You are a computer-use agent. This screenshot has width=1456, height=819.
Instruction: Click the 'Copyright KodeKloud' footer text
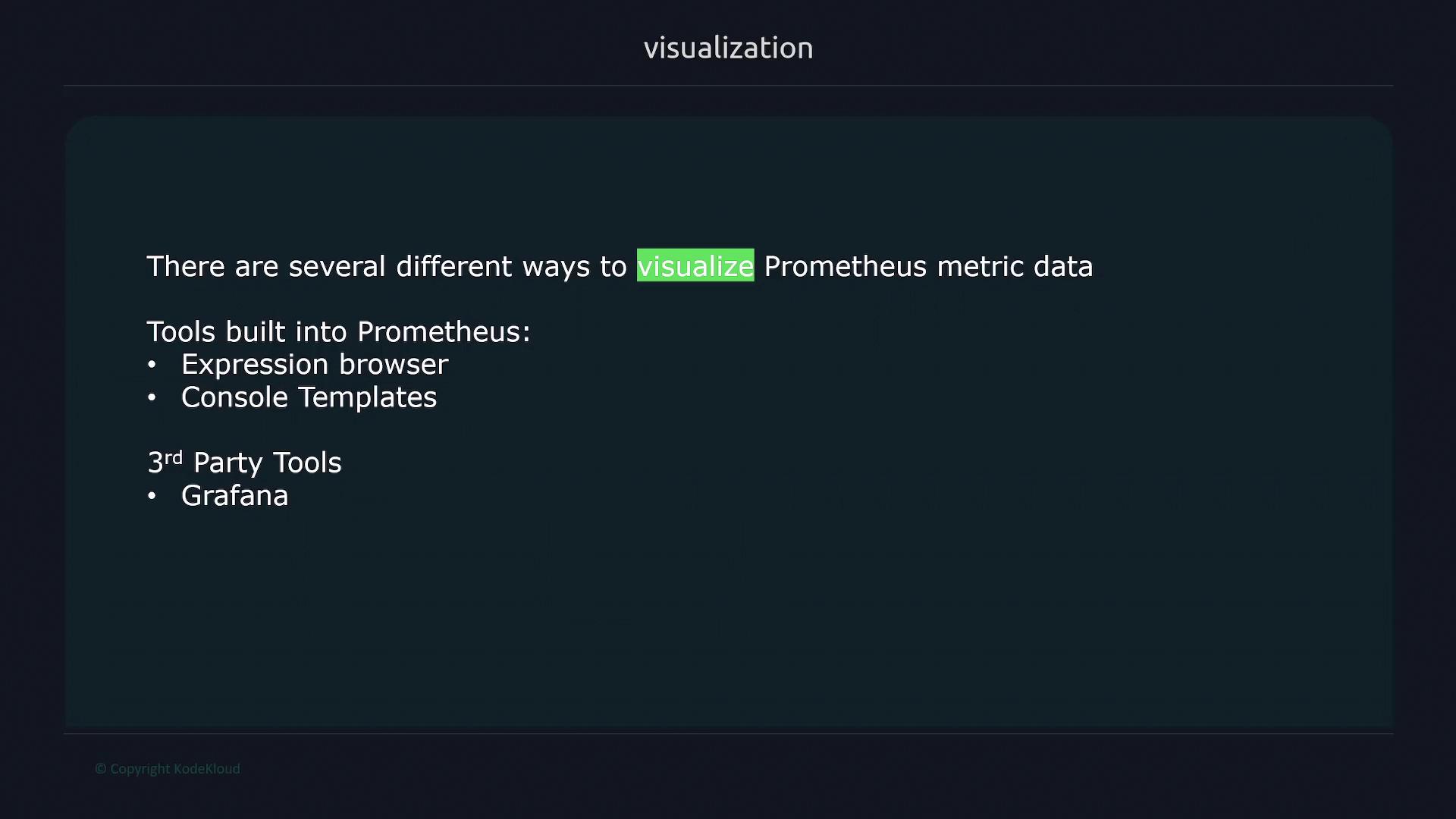pyautogui.click(x=174, y=769)
